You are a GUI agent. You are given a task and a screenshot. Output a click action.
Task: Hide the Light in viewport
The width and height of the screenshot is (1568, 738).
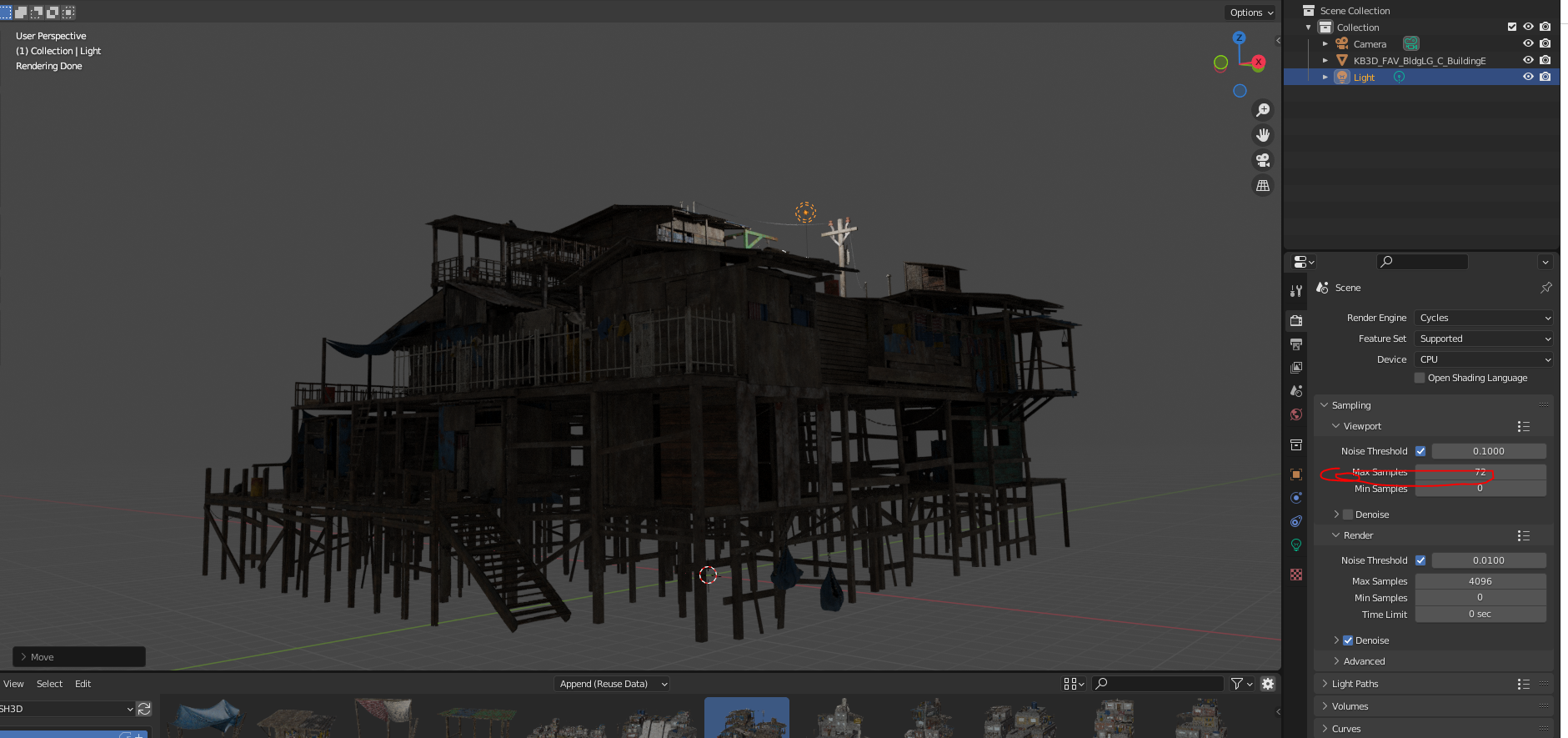(x=1528, y=77)
